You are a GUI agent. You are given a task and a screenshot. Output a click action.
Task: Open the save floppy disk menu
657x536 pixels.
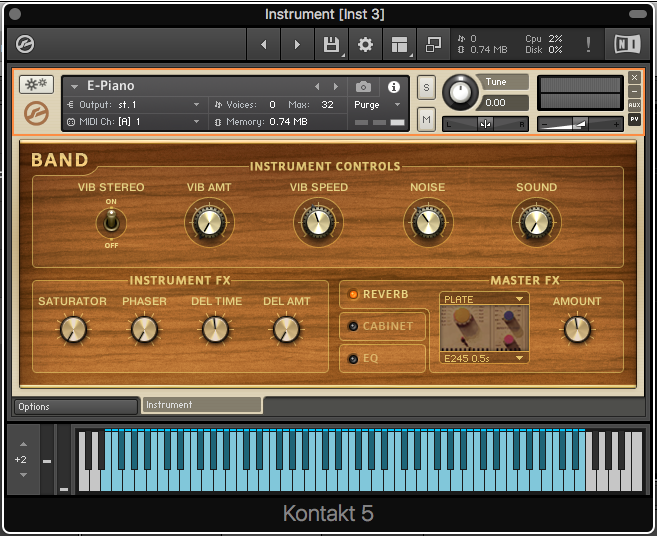point(331,44)
